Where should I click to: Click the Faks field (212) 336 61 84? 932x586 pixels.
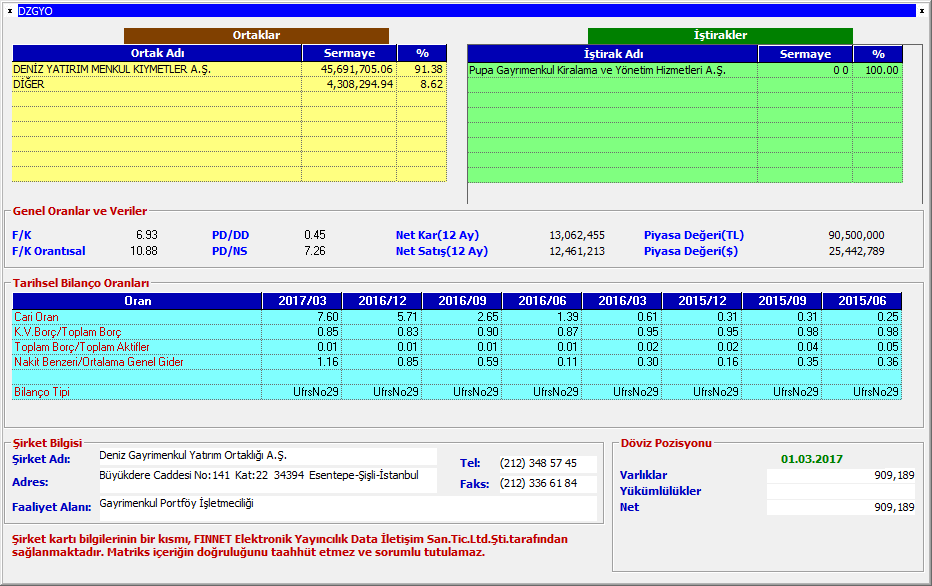click(547, 483)
